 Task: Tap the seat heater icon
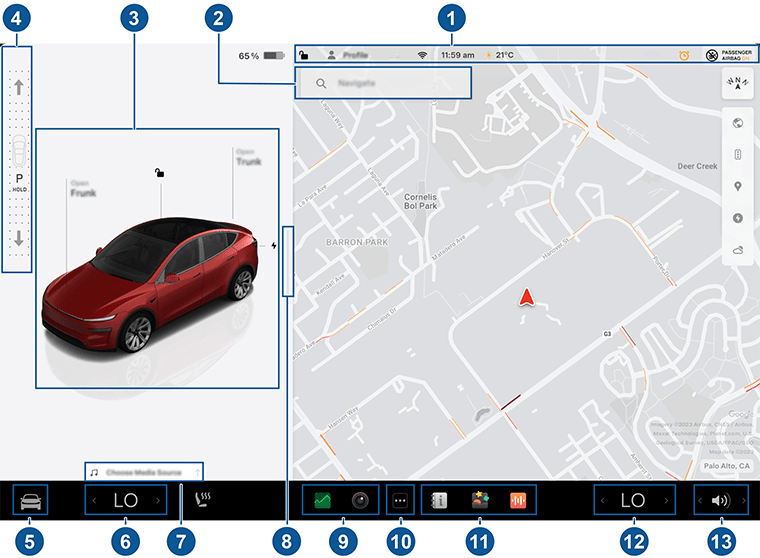(204, 499)
